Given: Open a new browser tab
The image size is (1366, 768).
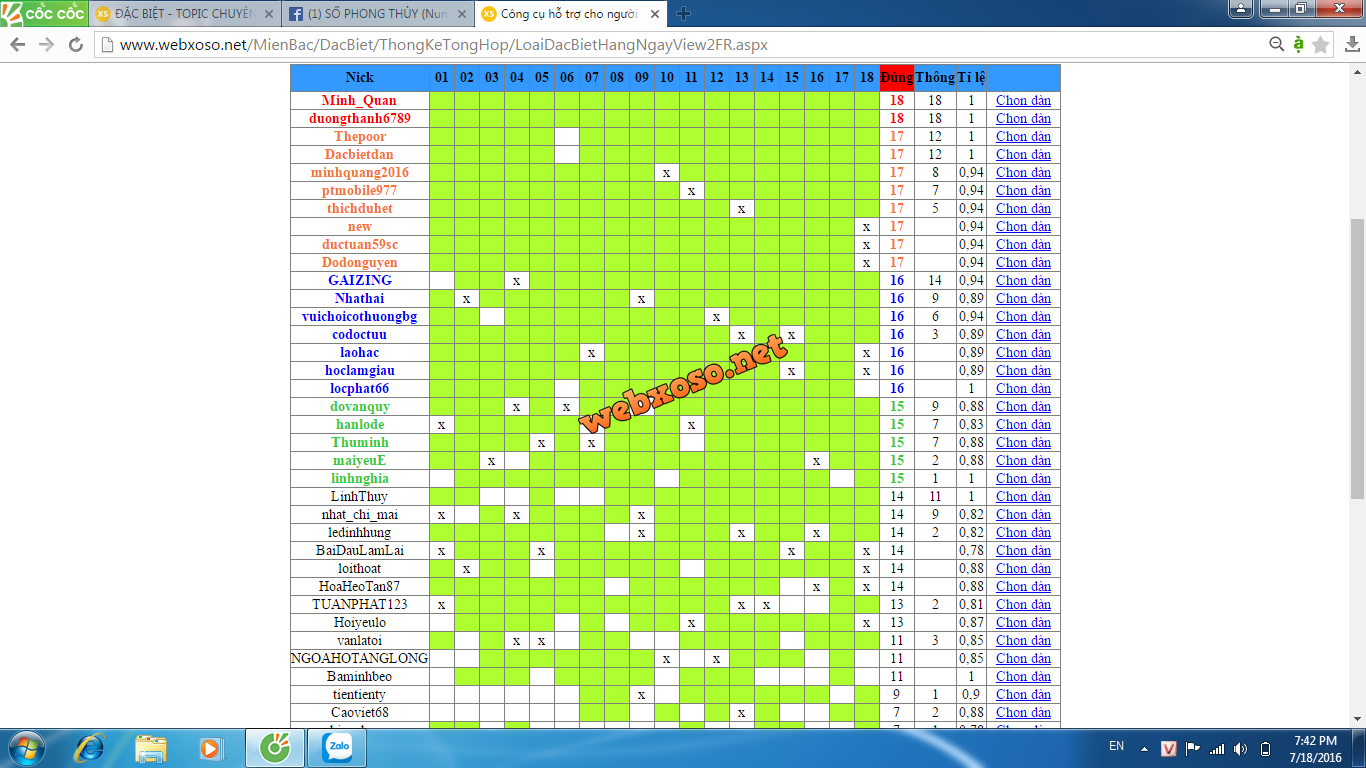Looking at the screenshot, I should 683,14.
